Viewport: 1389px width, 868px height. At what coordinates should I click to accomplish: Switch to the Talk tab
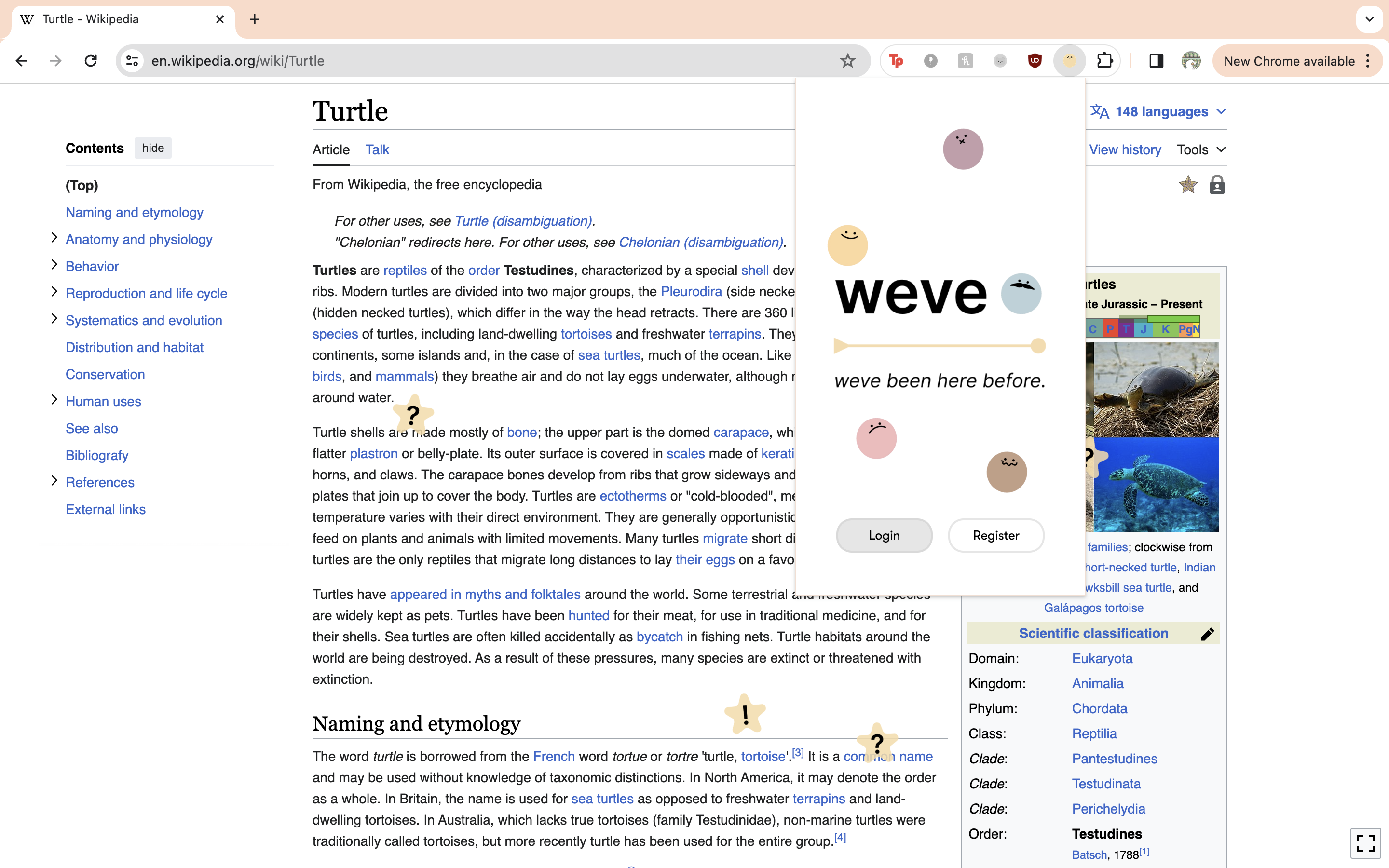click(x=377, y=150)
